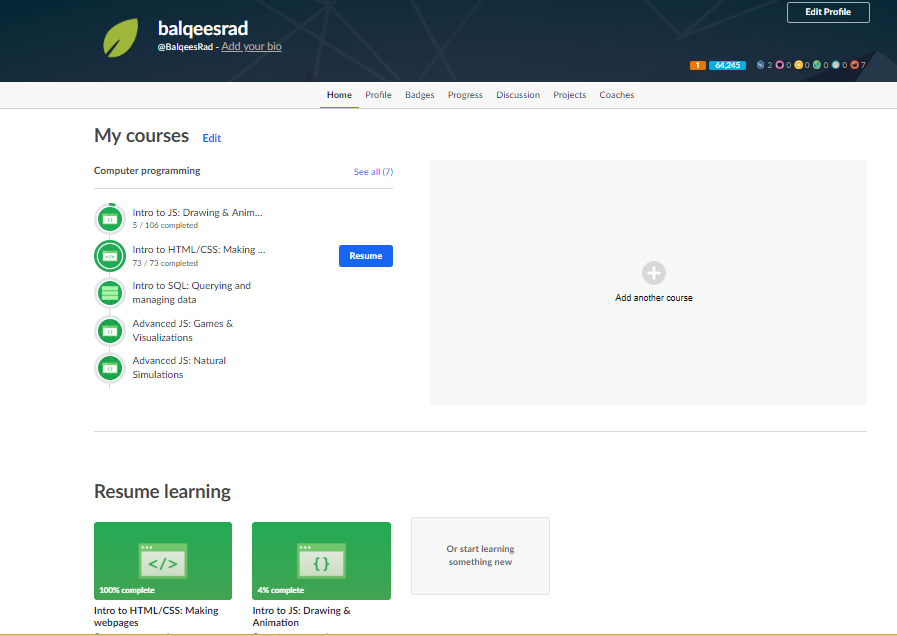
Task: Open the 4% complete JS card thumbnail
Action: click(x=322, y=561)
